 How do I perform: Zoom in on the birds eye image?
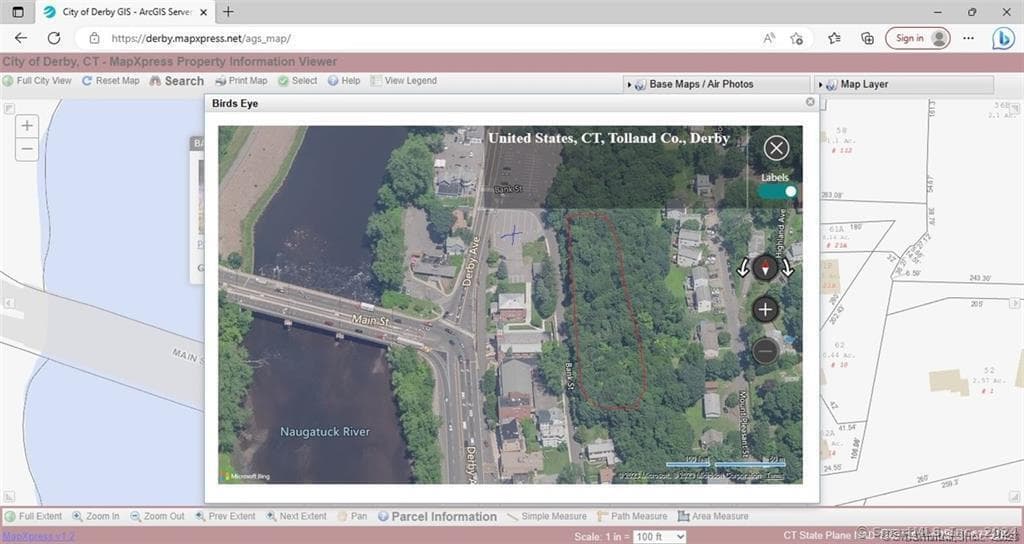coord(765,309)
